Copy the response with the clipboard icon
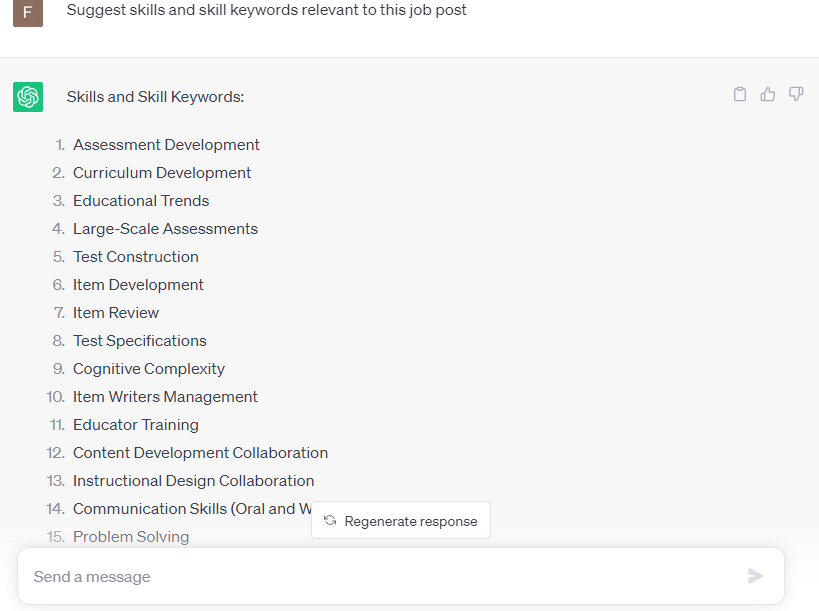This screenshot has height=611, width=819. click(x=740, y=95)
